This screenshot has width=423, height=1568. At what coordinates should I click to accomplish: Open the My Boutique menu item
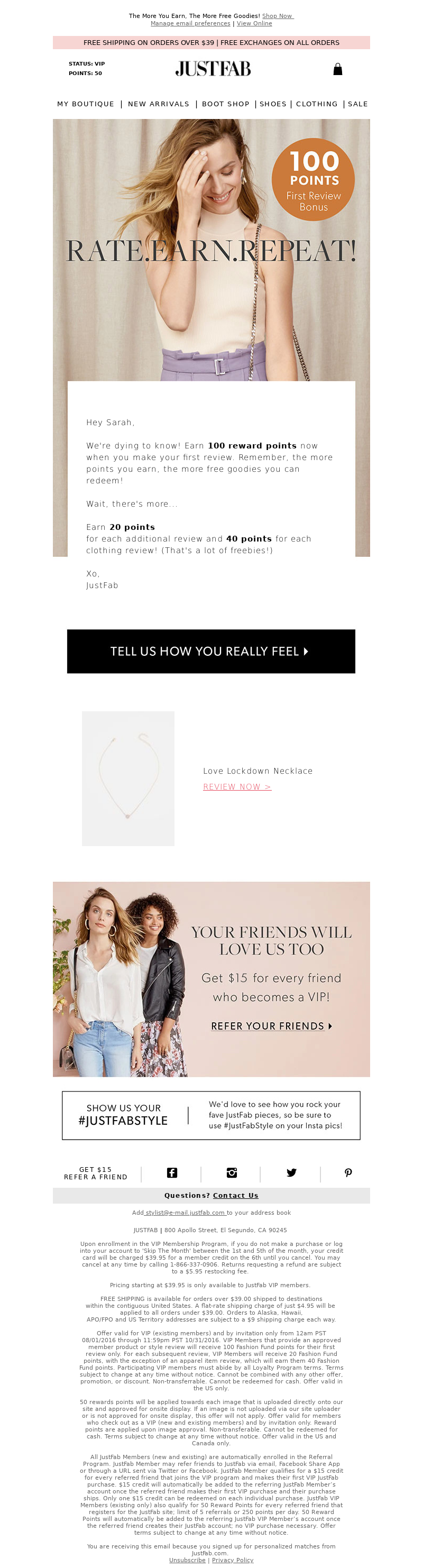pos(86,104)
